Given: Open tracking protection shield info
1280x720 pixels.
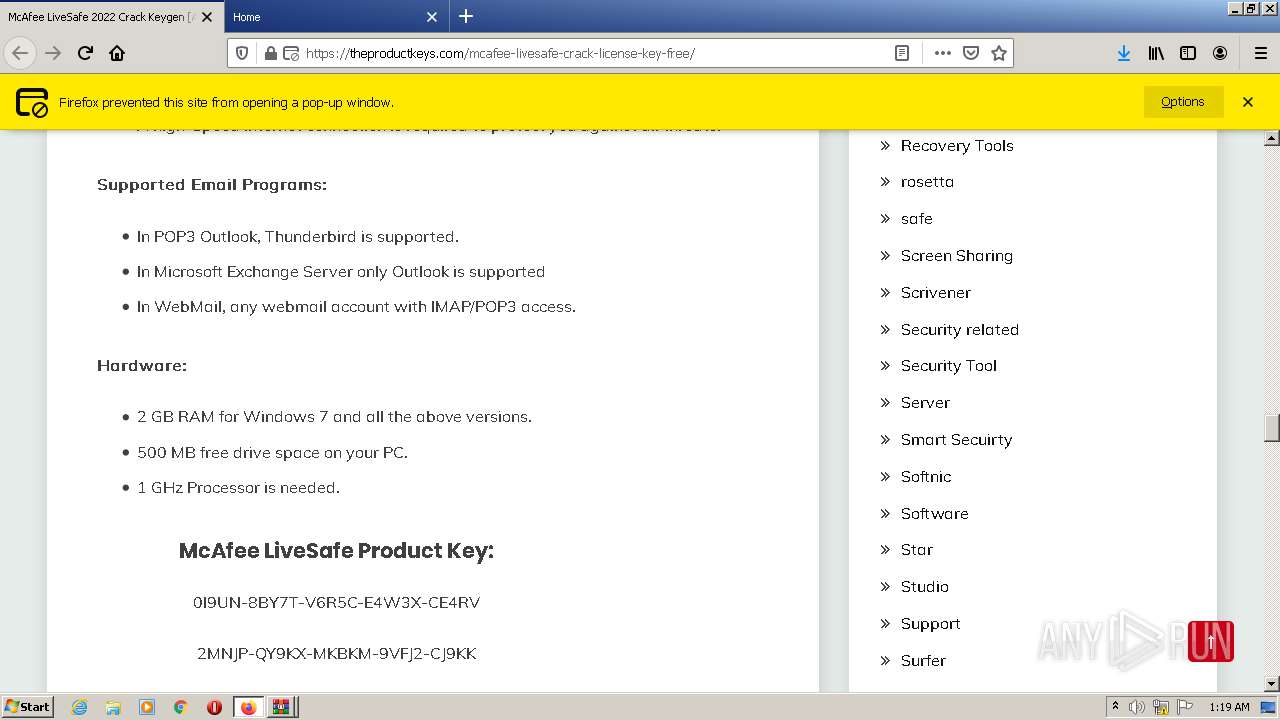Looking at the screenshot, I should coord(241,53).
